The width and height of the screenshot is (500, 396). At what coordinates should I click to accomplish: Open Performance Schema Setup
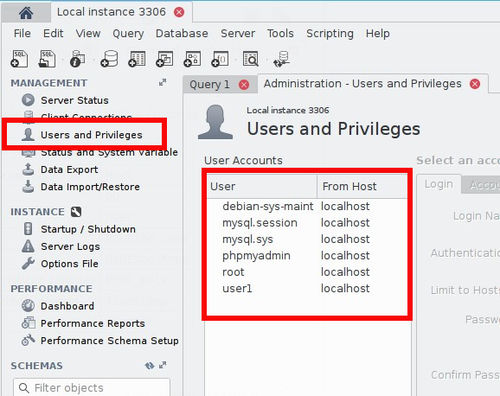(x=109, y=341)
